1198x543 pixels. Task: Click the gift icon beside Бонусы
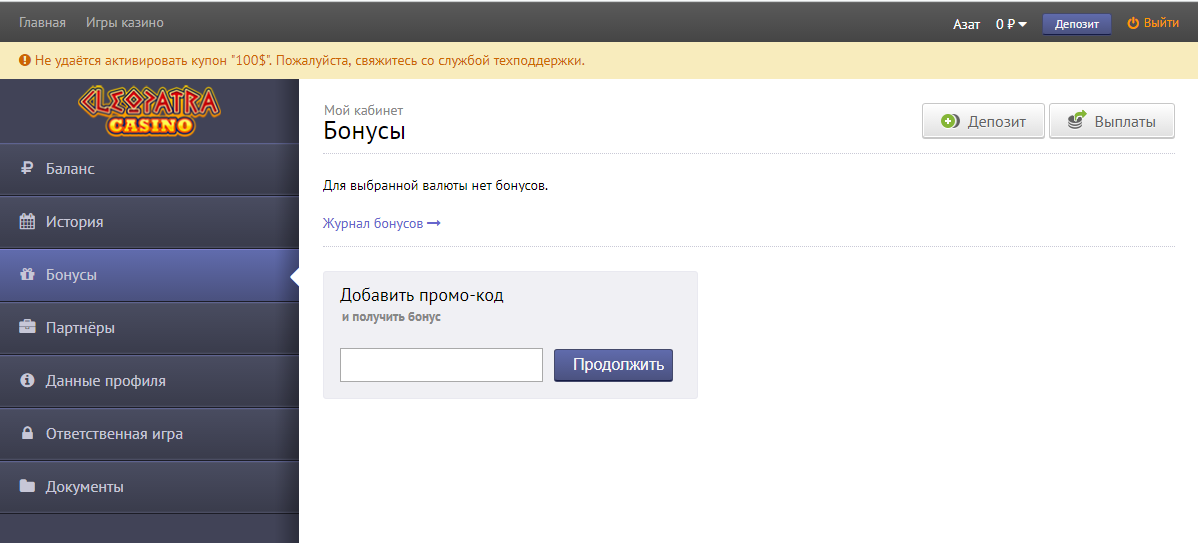tap(28, 275)
